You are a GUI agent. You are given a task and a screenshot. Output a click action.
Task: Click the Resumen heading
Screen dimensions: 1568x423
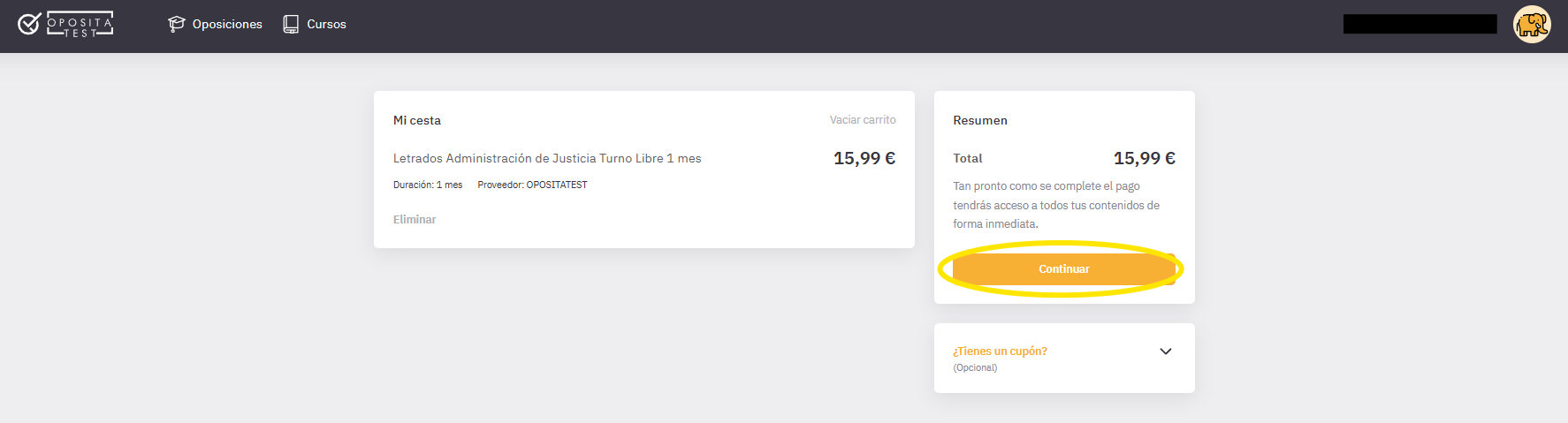(x=980, y=120)
